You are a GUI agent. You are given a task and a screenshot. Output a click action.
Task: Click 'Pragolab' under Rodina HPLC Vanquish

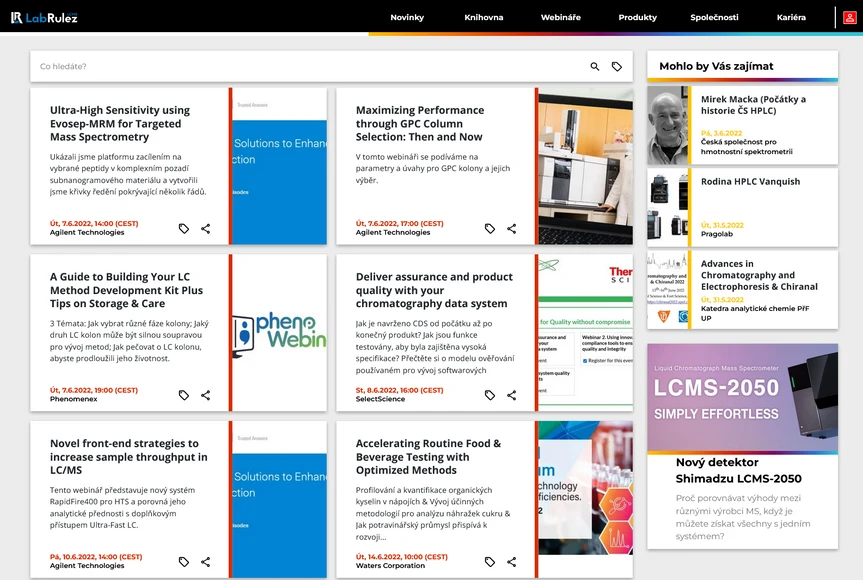point(717,234)
